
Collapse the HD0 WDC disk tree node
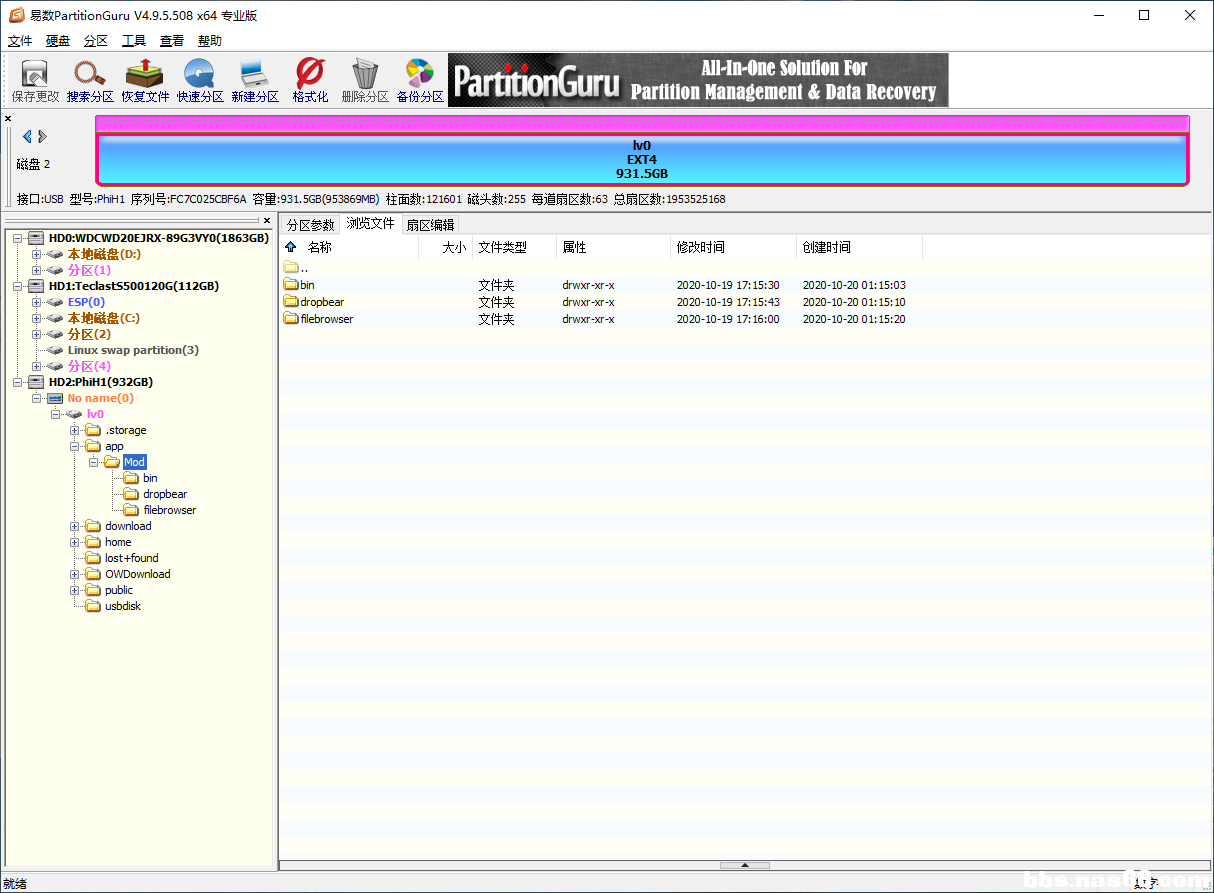pos(18,238)
